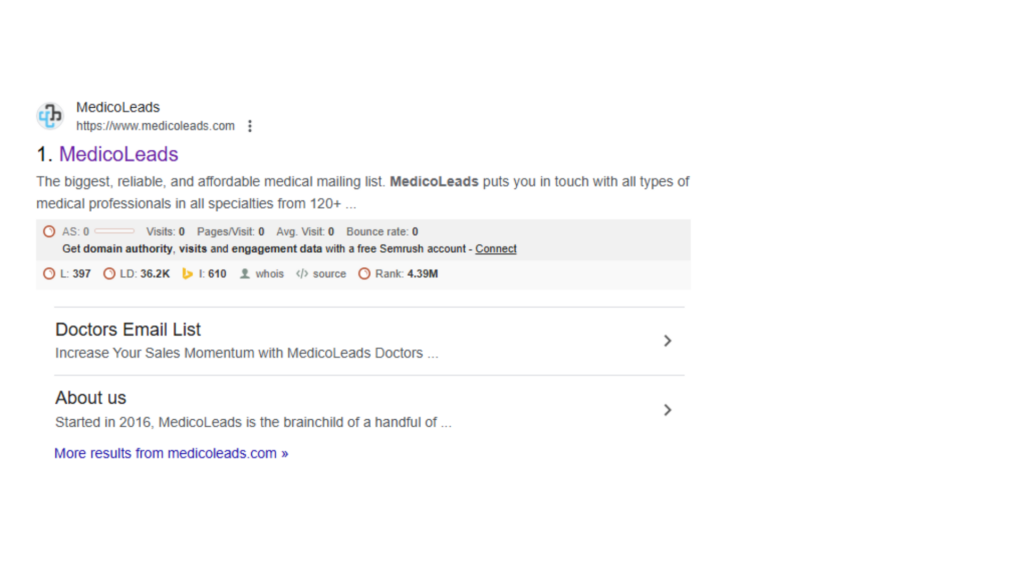Click the circle icon before Rank
The height and width of the screenshot is (576, 1024).
tap(364, 274)
